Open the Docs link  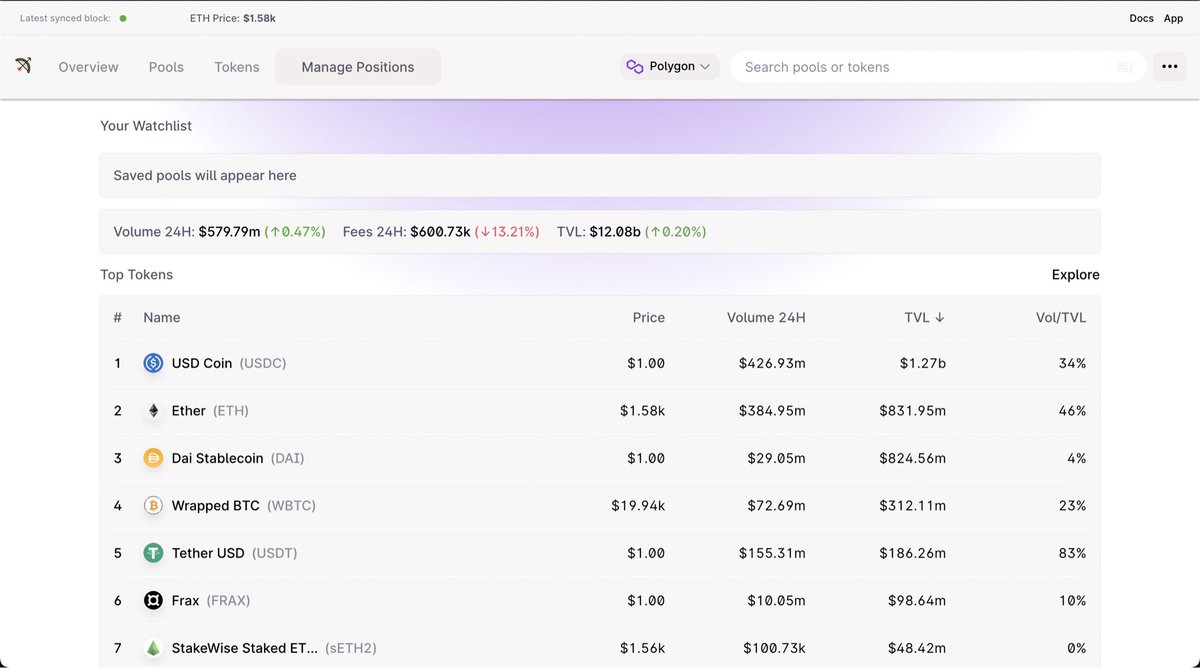coord(1141,18)
